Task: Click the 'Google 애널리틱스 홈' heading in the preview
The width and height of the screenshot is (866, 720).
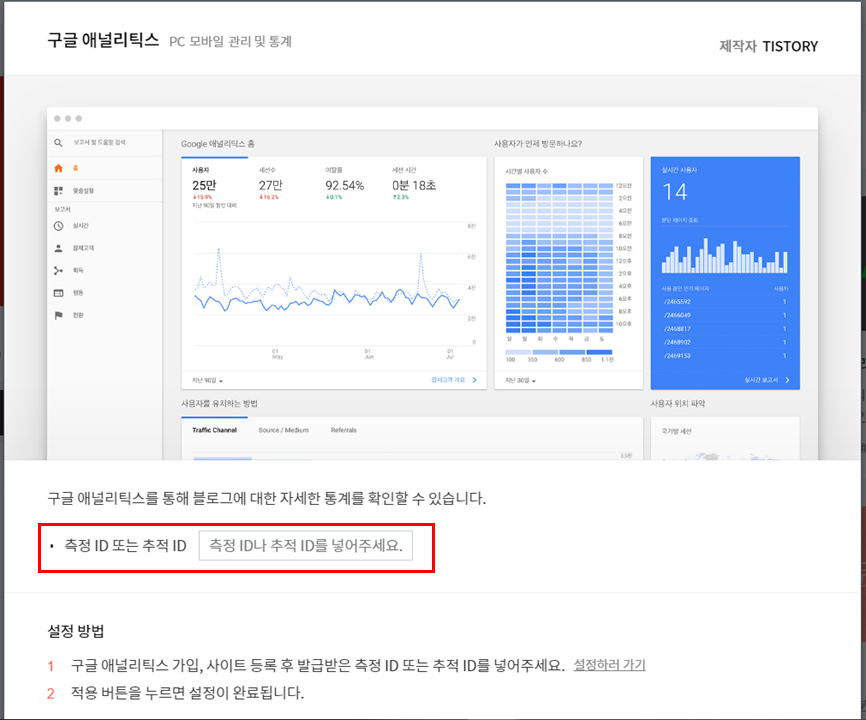Action: (218, 144)
